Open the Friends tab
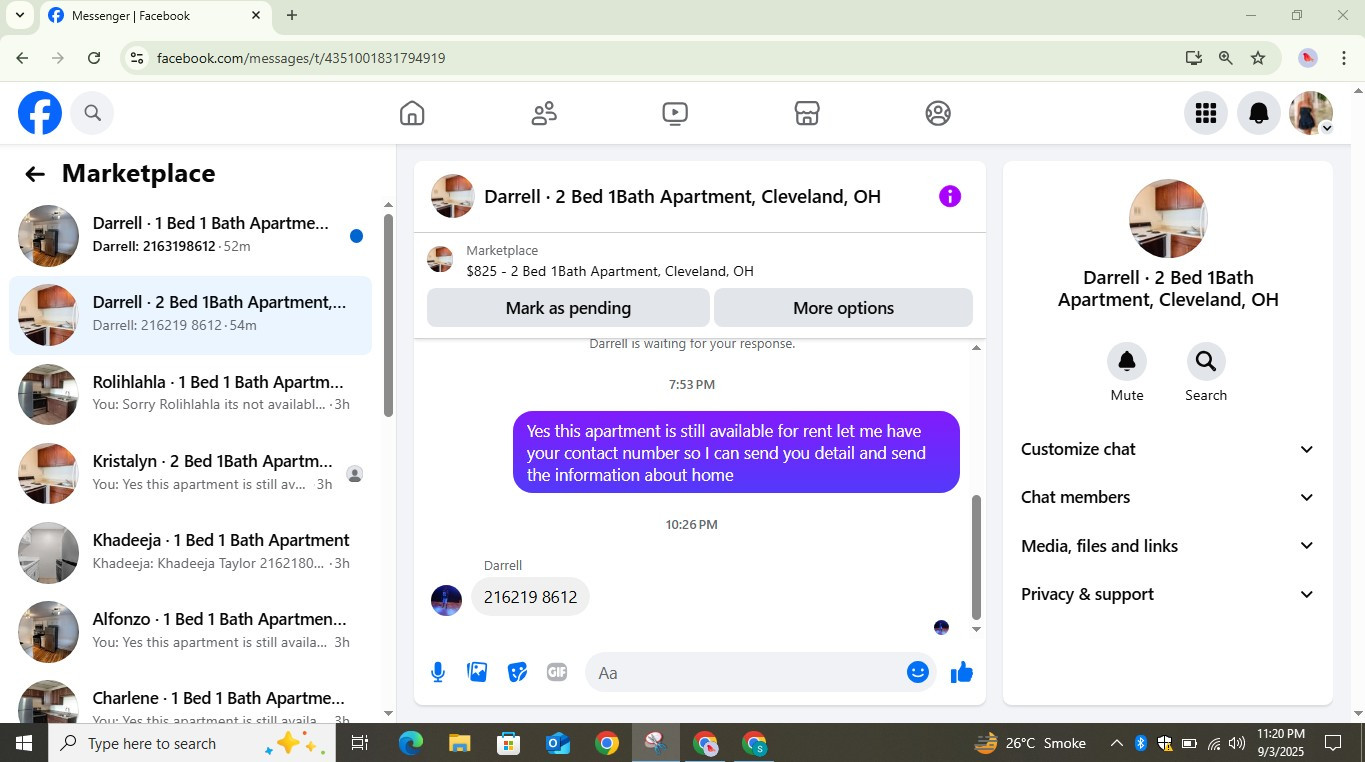 pos(544,113)
